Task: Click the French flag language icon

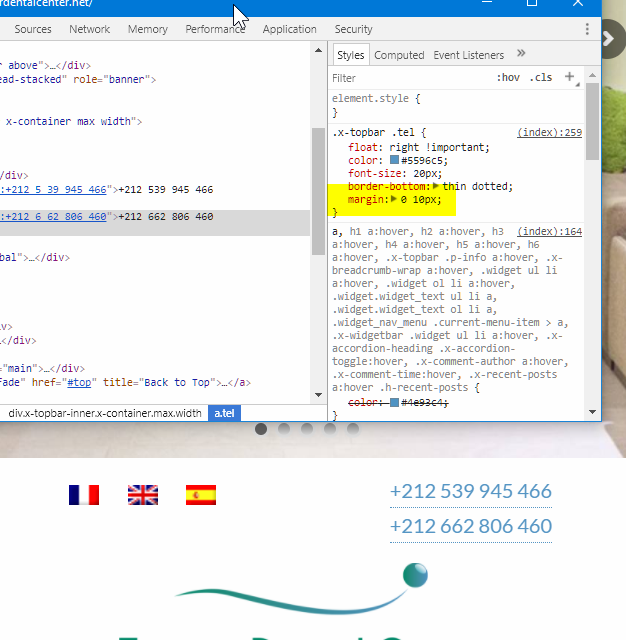Action: [x=84, y=494]
